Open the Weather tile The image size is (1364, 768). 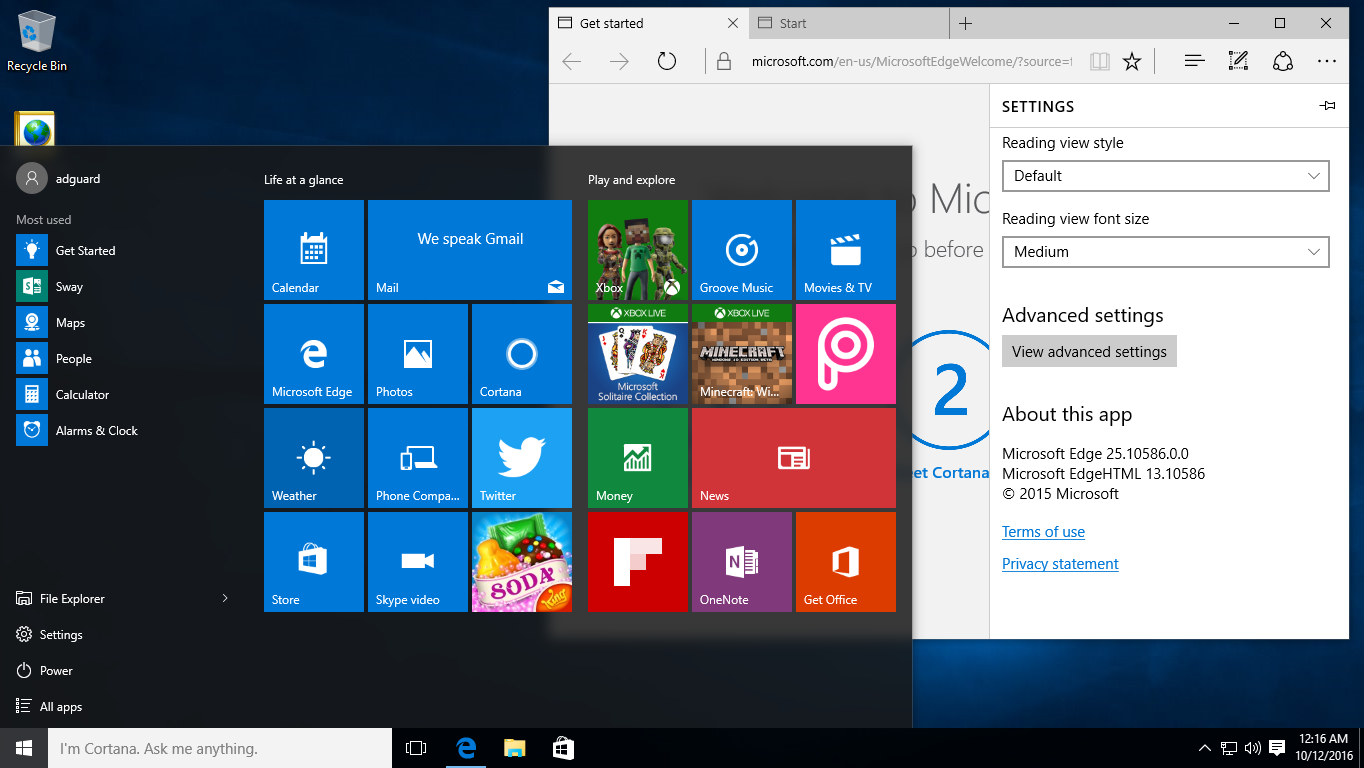point(314,458)
